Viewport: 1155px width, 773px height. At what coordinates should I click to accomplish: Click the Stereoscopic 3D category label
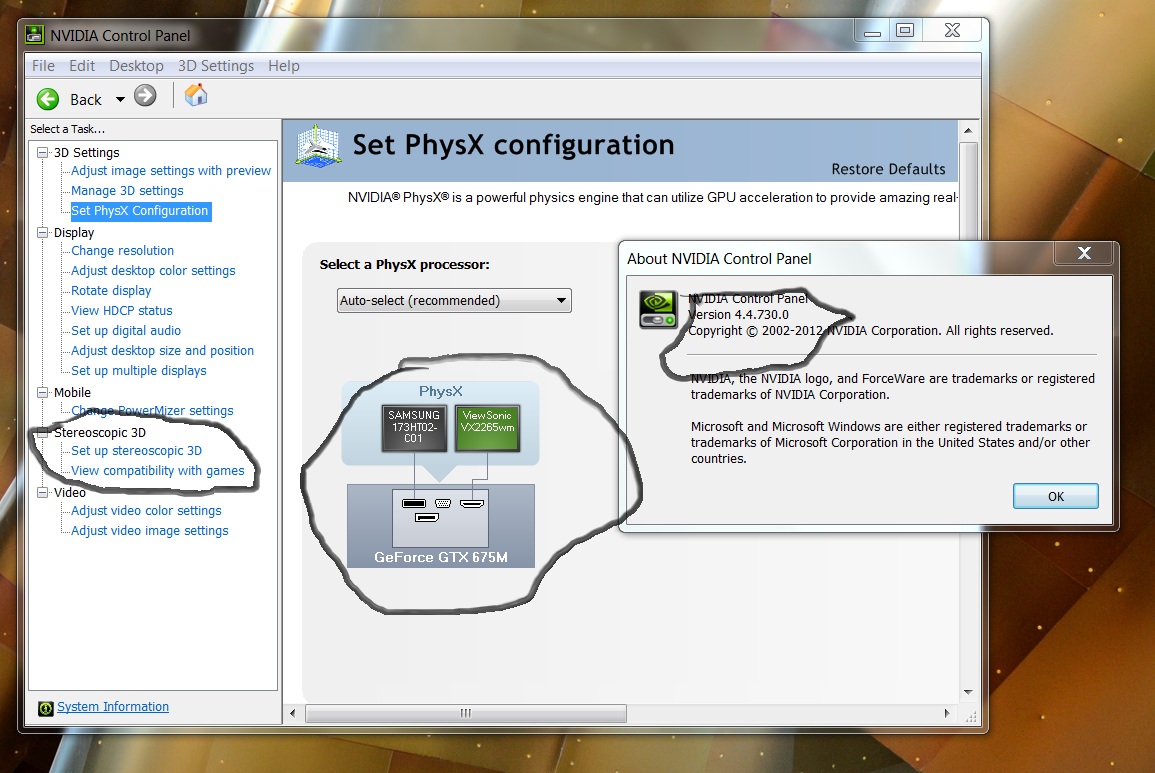point(99,433)
